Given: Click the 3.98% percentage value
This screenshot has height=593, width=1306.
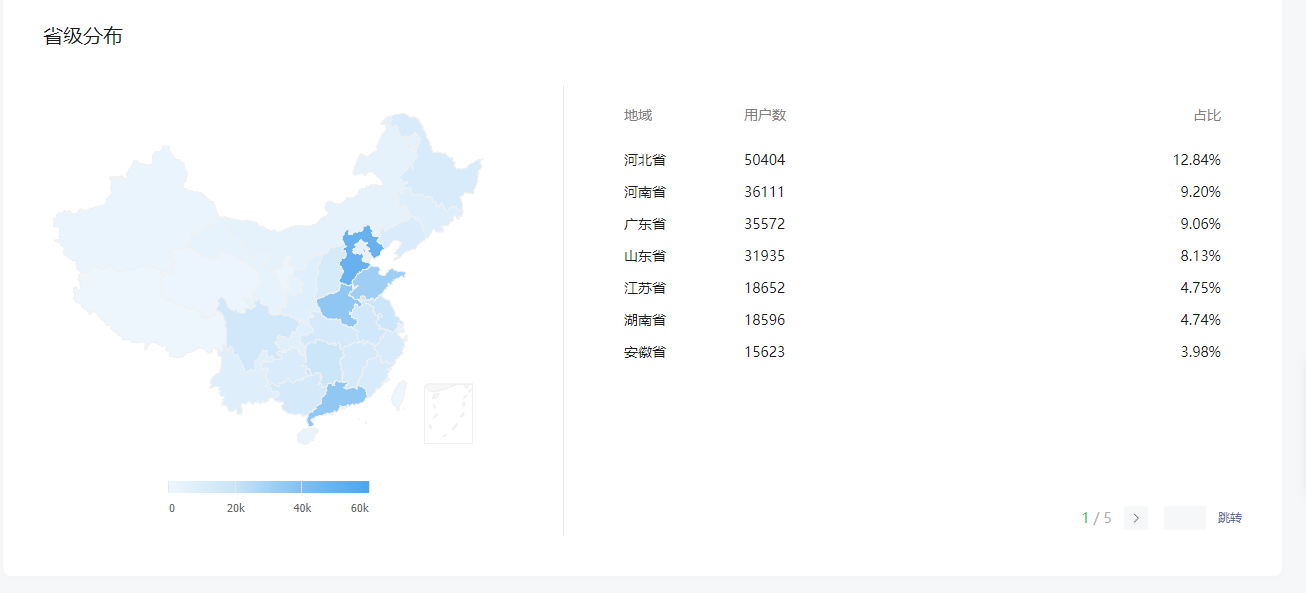Looking at the screenshot, I should click(1201, 352).
